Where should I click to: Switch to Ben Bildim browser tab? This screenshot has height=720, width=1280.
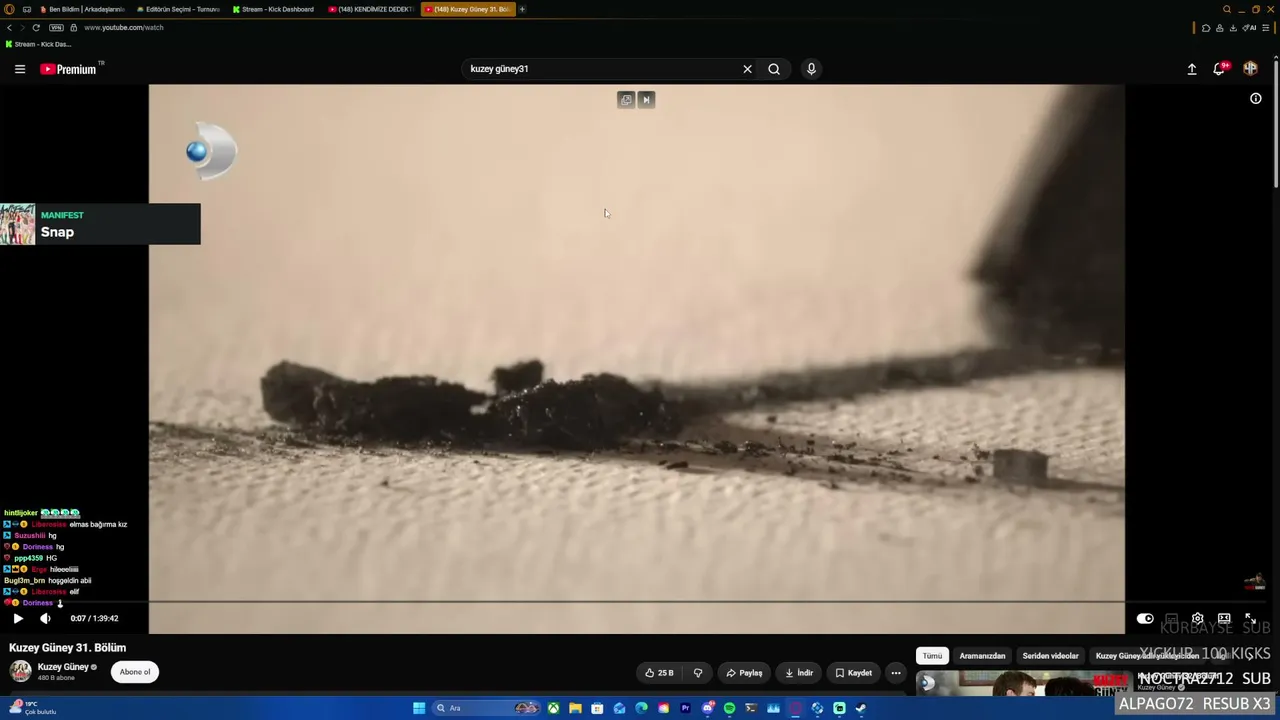(83, 9)
